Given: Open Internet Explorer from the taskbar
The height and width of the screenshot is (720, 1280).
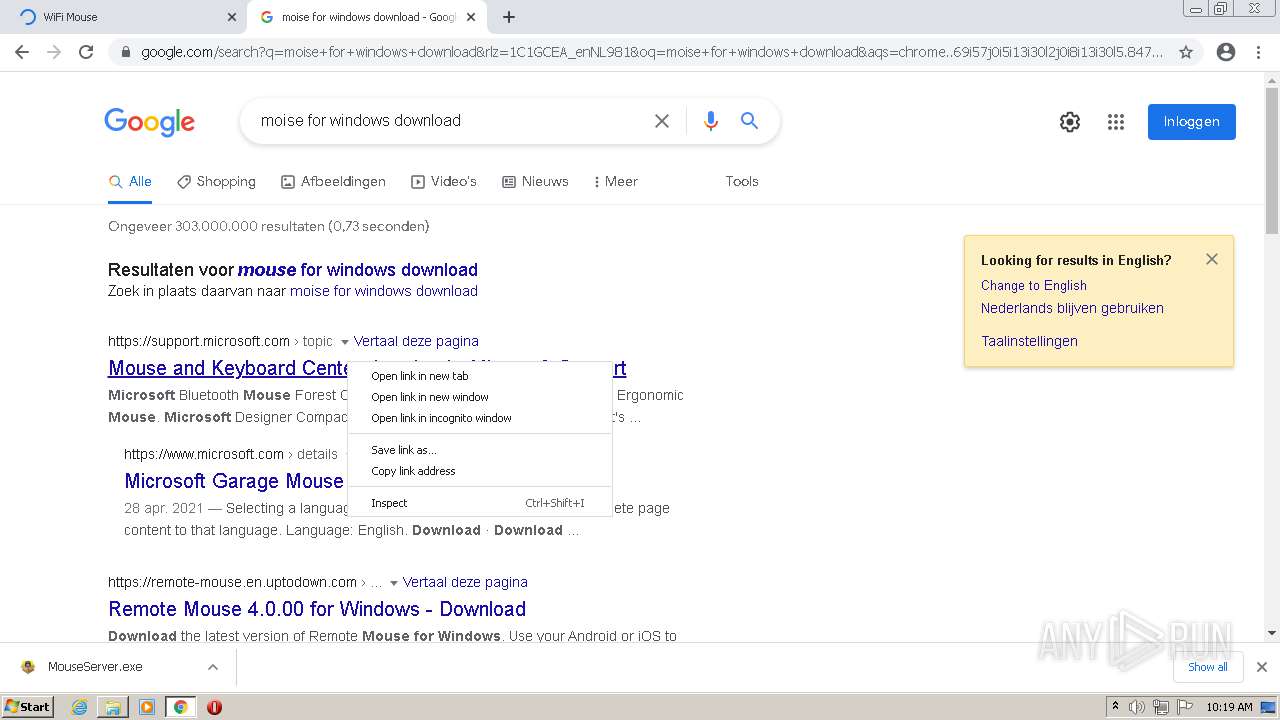Looking at the screenshot, I should tap(79, 707).
